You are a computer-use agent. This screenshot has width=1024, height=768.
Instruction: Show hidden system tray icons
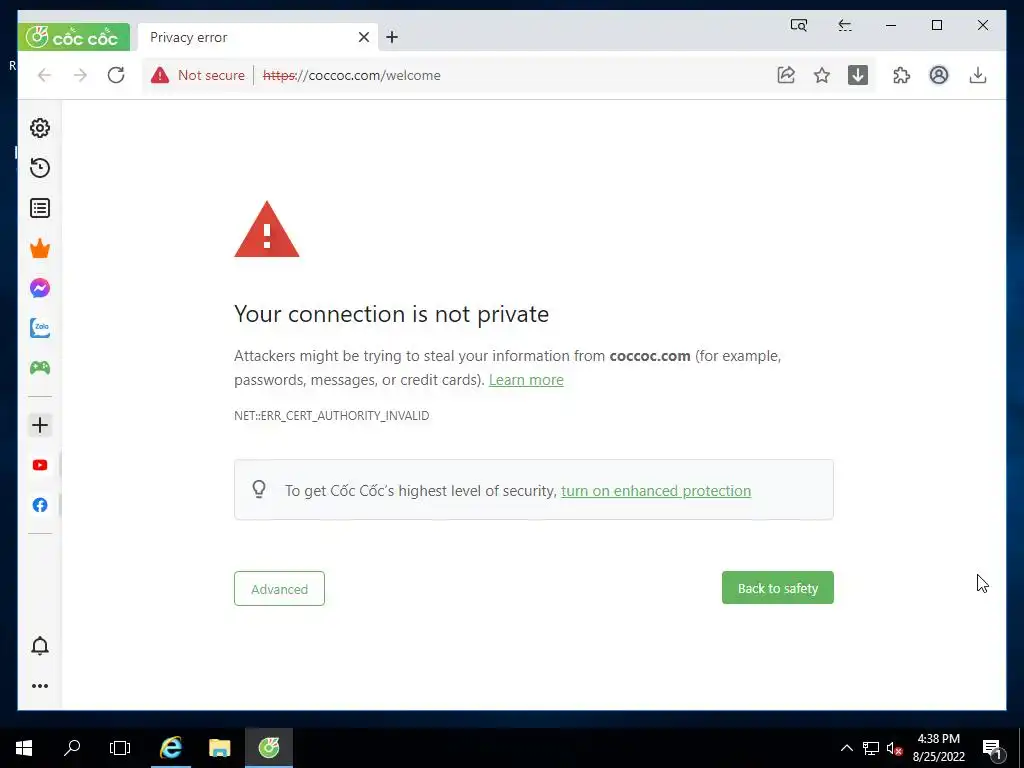coord(846,748)
